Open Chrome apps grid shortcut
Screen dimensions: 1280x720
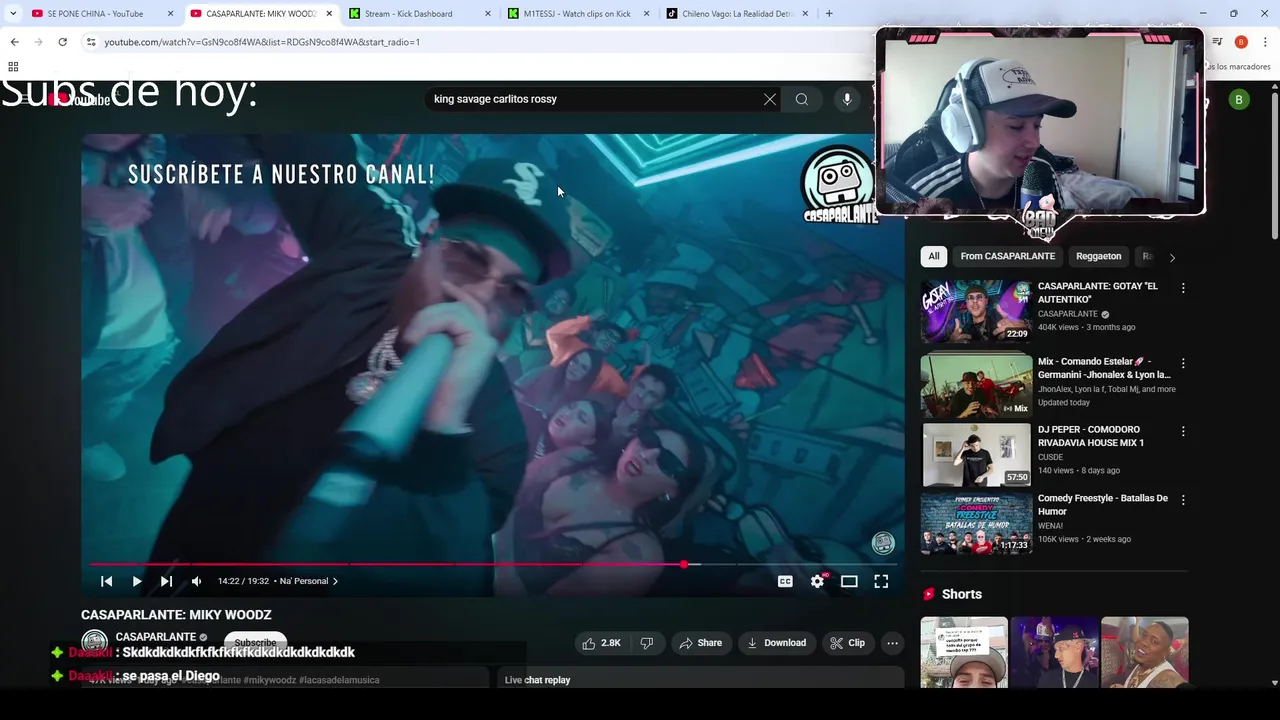pyautogui.click(x=13, y=67)
